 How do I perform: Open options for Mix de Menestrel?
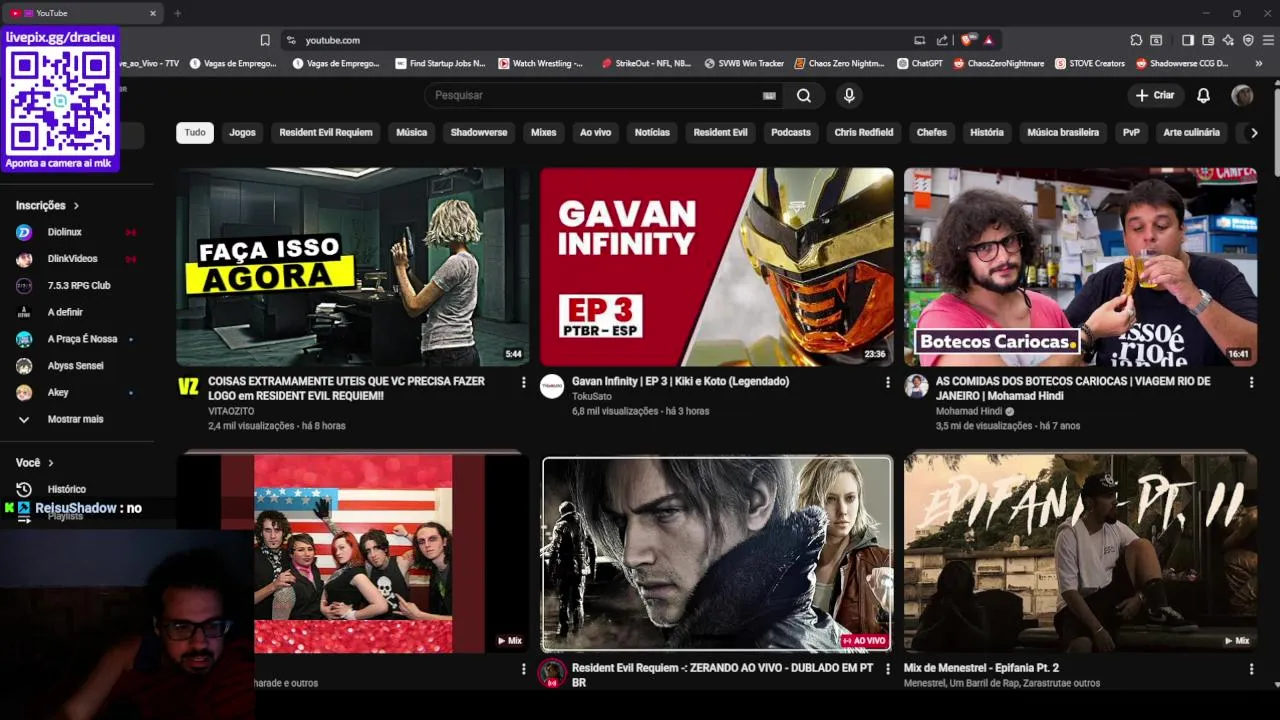(1251, 668)
